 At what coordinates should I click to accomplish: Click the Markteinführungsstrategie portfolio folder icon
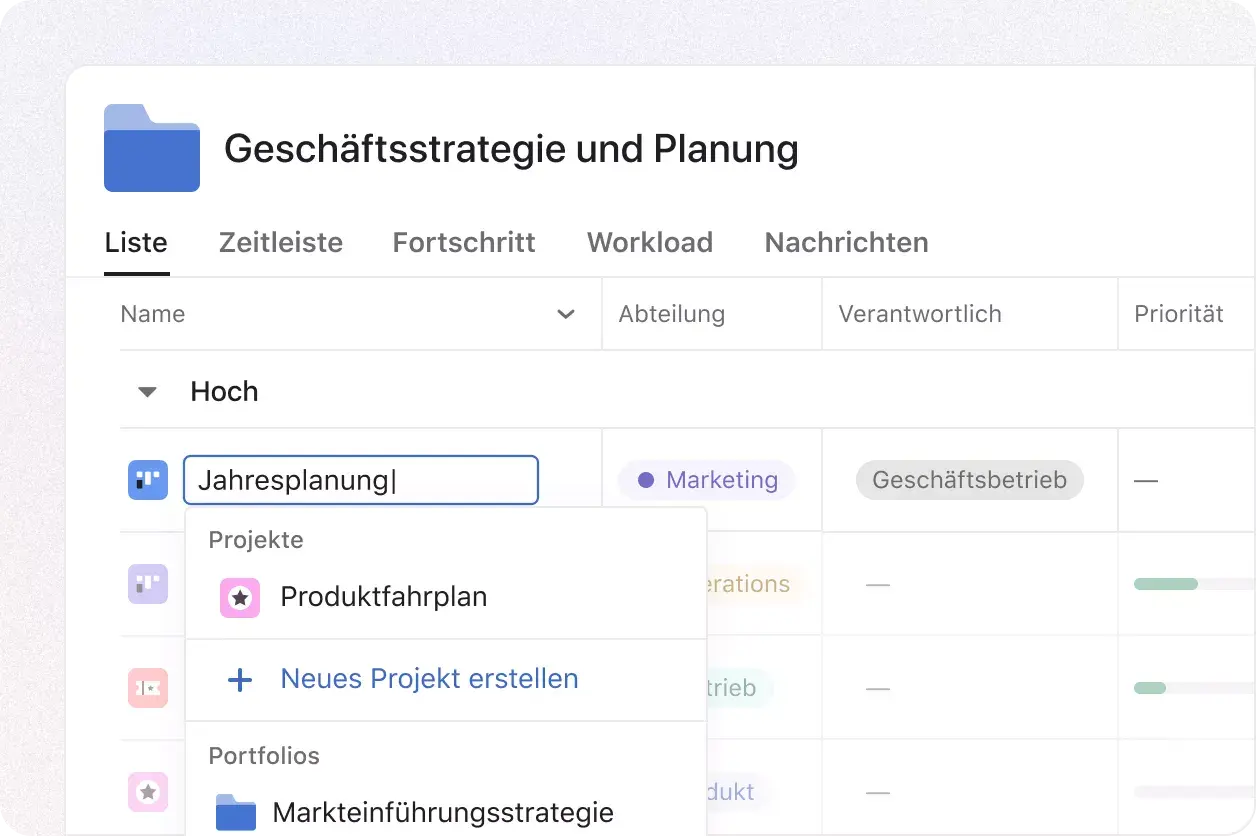click(236, 812)
